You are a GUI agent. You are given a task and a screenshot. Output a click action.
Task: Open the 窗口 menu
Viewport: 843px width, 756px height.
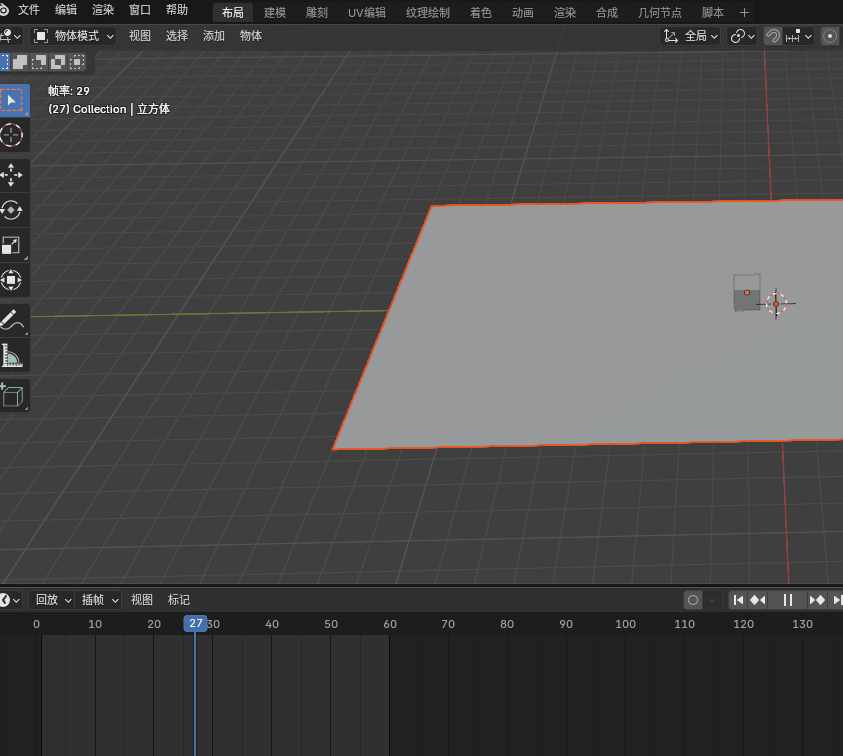click(x=140, y=10)
